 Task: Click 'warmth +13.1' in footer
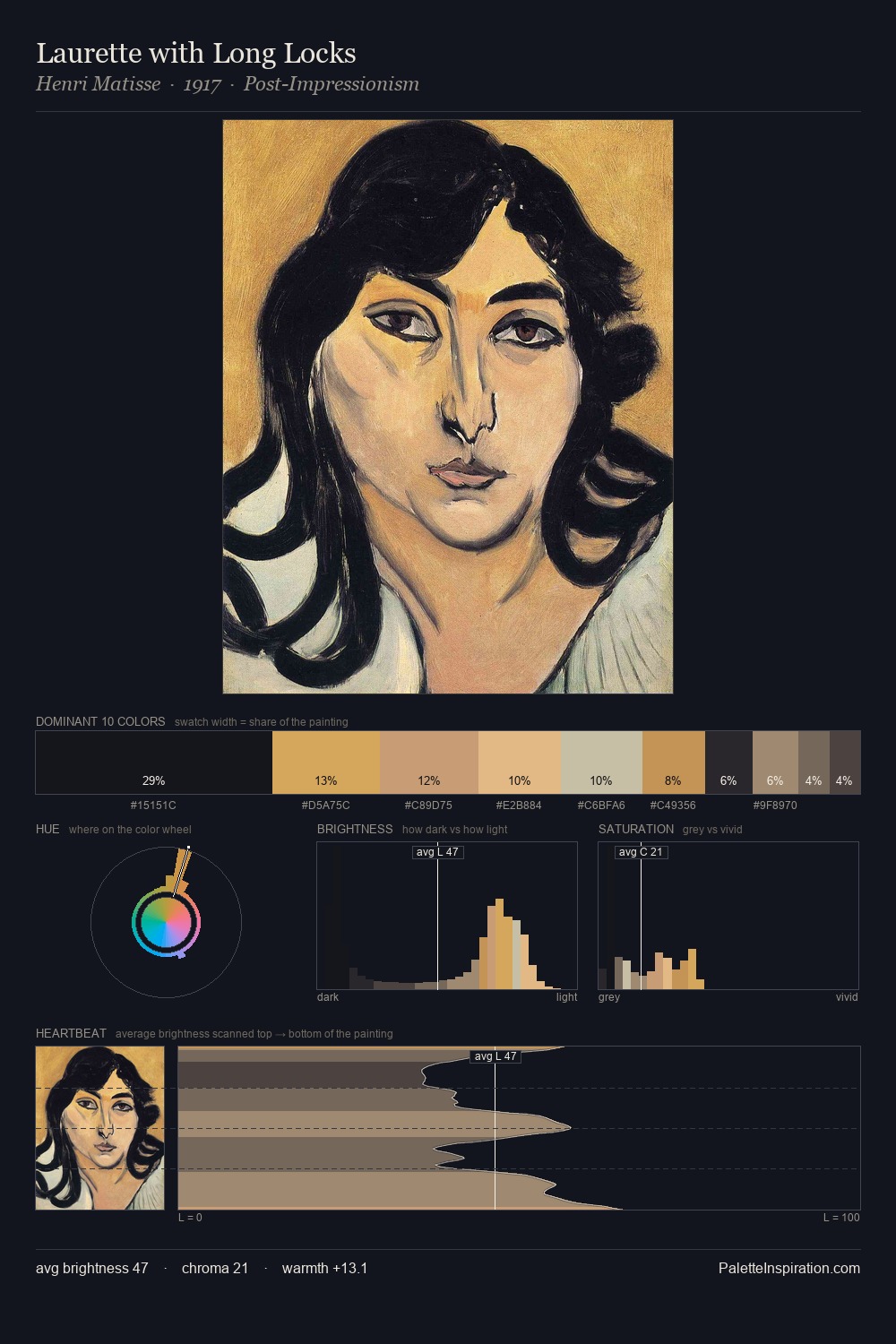coord(324,1268)
